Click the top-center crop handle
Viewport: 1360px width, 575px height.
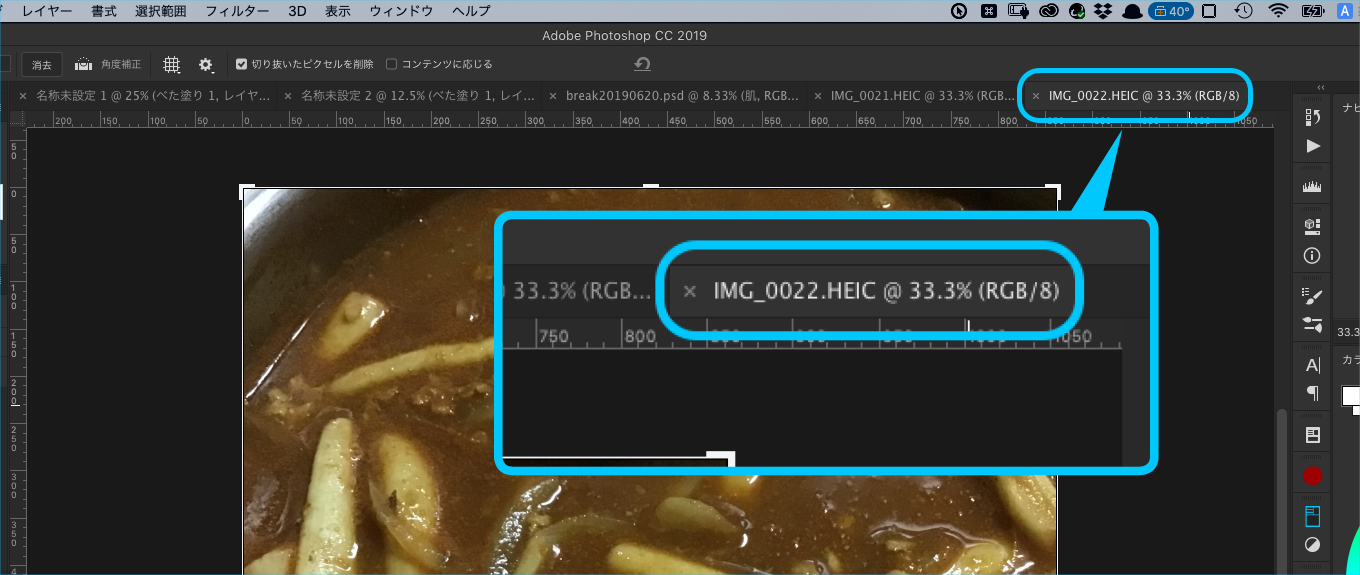[x=651, y=186]
